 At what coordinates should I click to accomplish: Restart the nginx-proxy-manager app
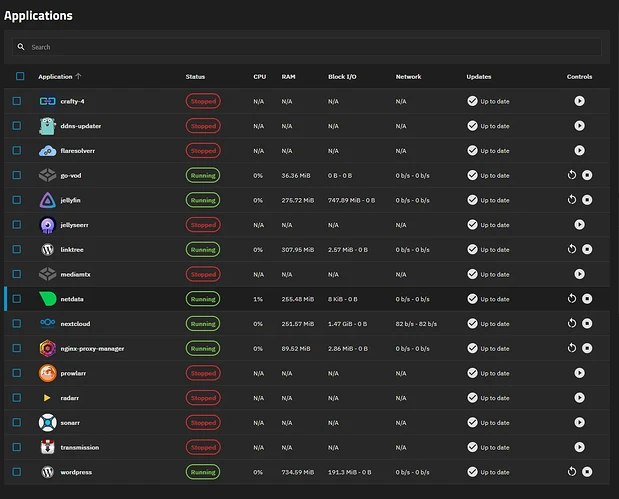pyautogui.click(x=571, y=348)
